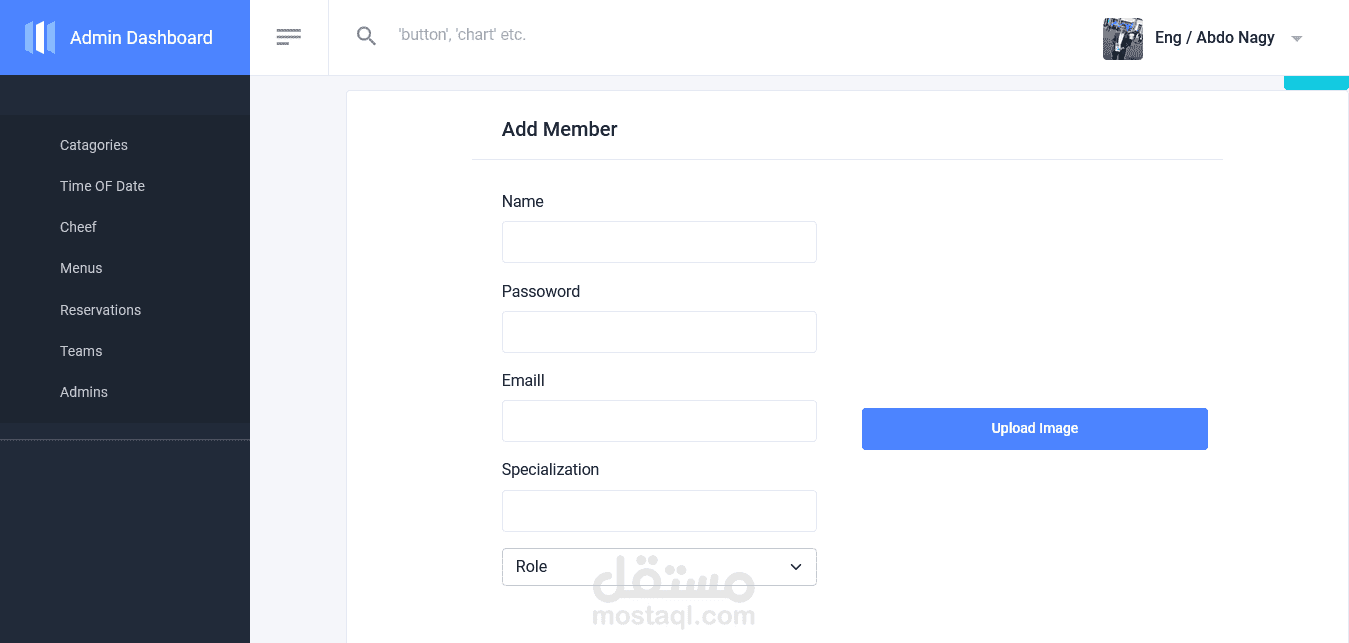This screenshot has width=1349, height=643.
Task: Click the chevron on the Role select
Action: (796, 567)
